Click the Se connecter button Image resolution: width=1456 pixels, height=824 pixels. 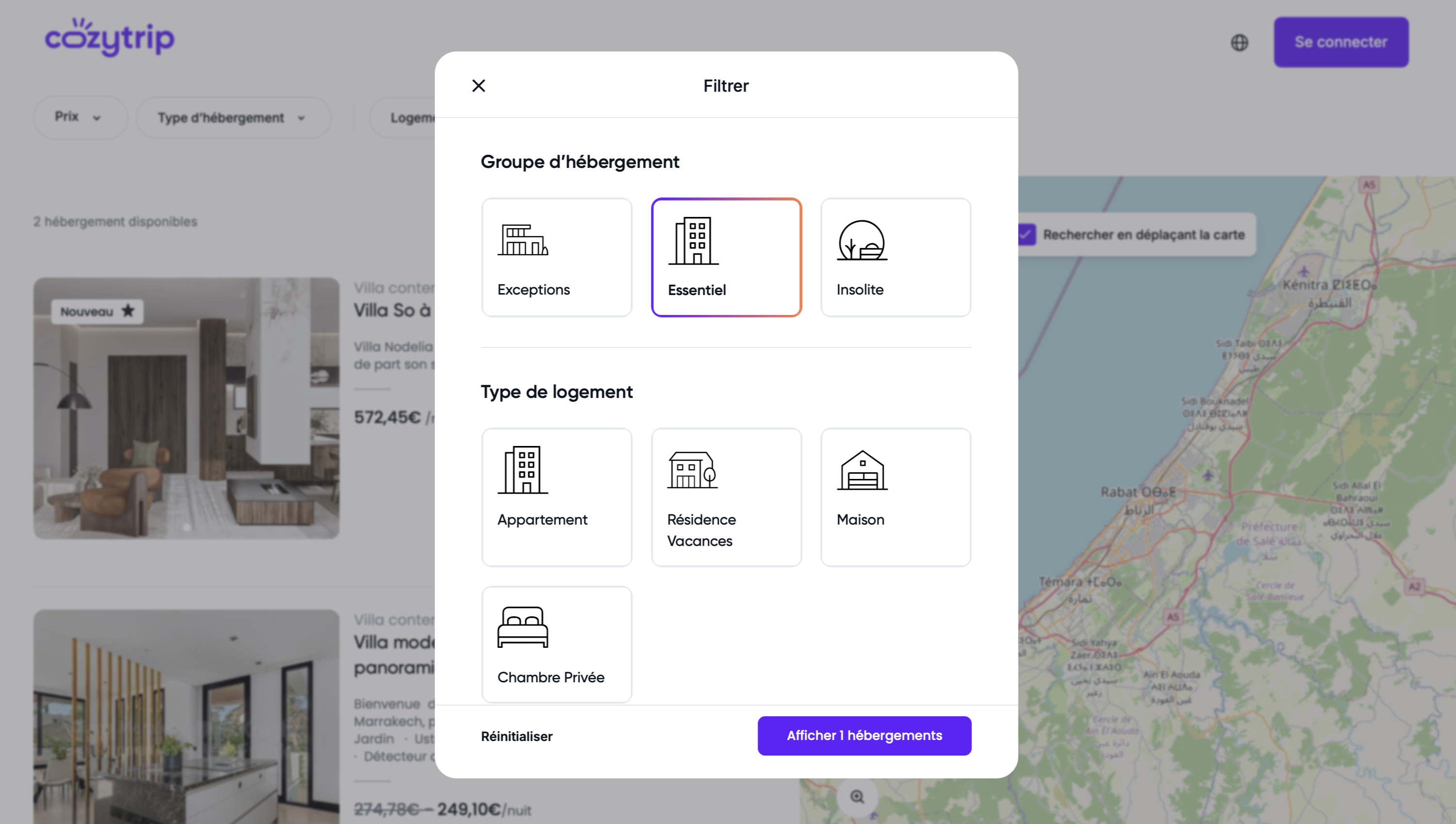[1341, 42]
